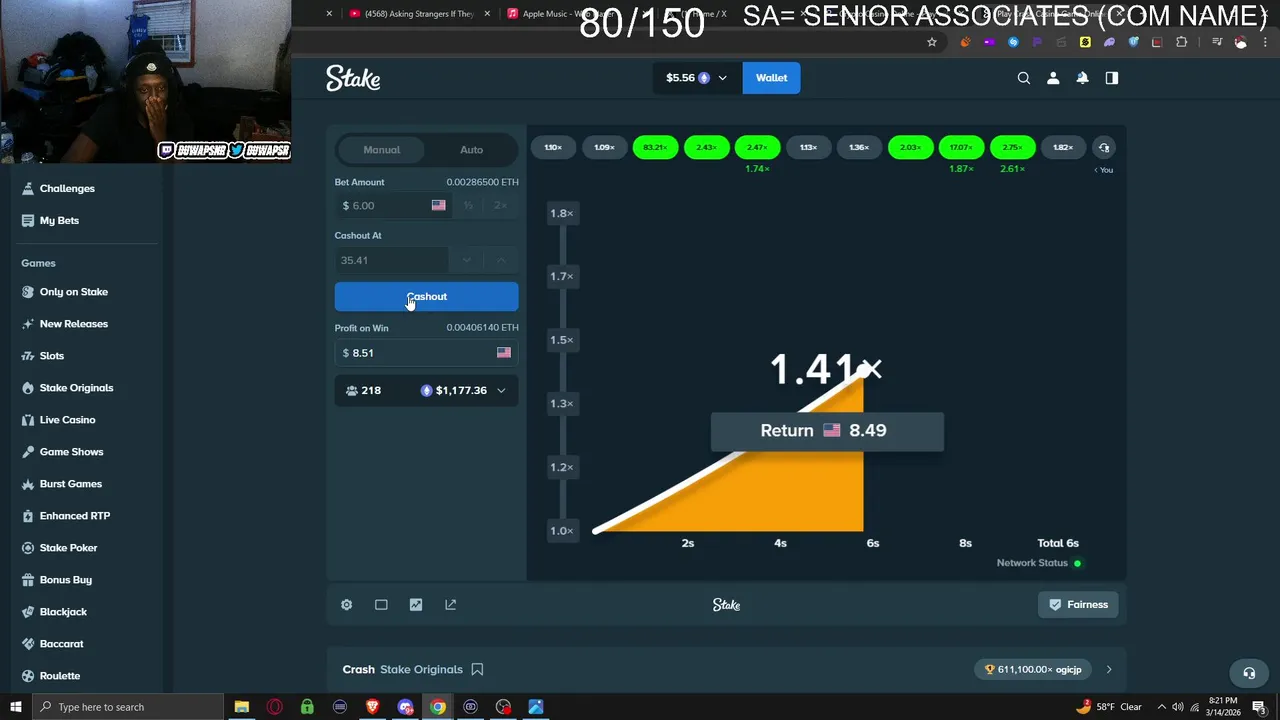
Task: Open the search magnifier in Stake header
Action: click(1024, 78)
